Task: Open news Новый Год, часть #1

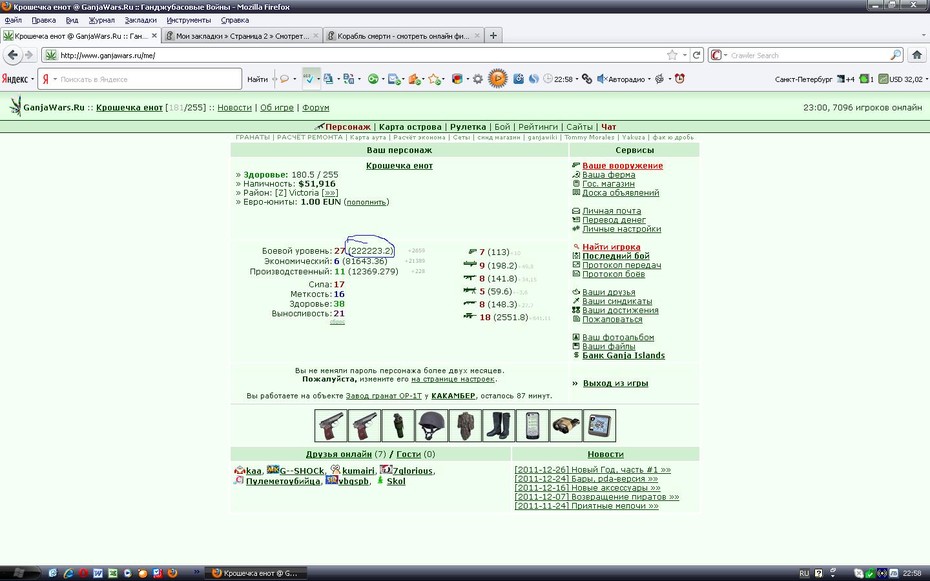Action: click(593, 470)
